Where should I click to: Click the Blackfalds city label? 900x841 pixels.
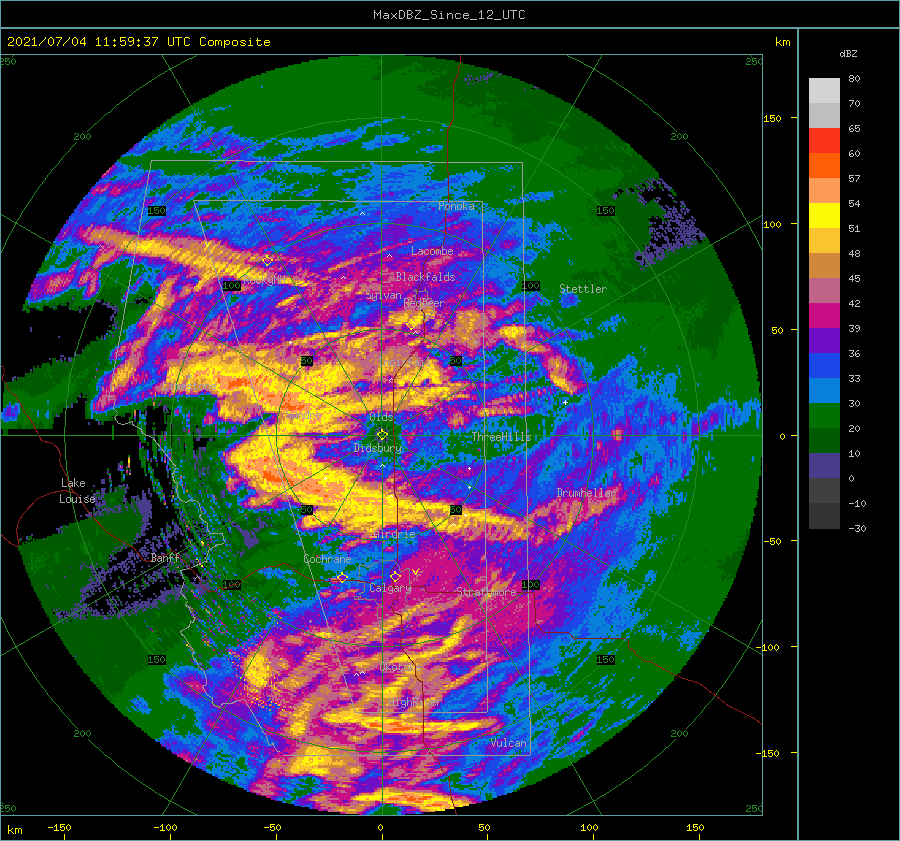[425, 277]
